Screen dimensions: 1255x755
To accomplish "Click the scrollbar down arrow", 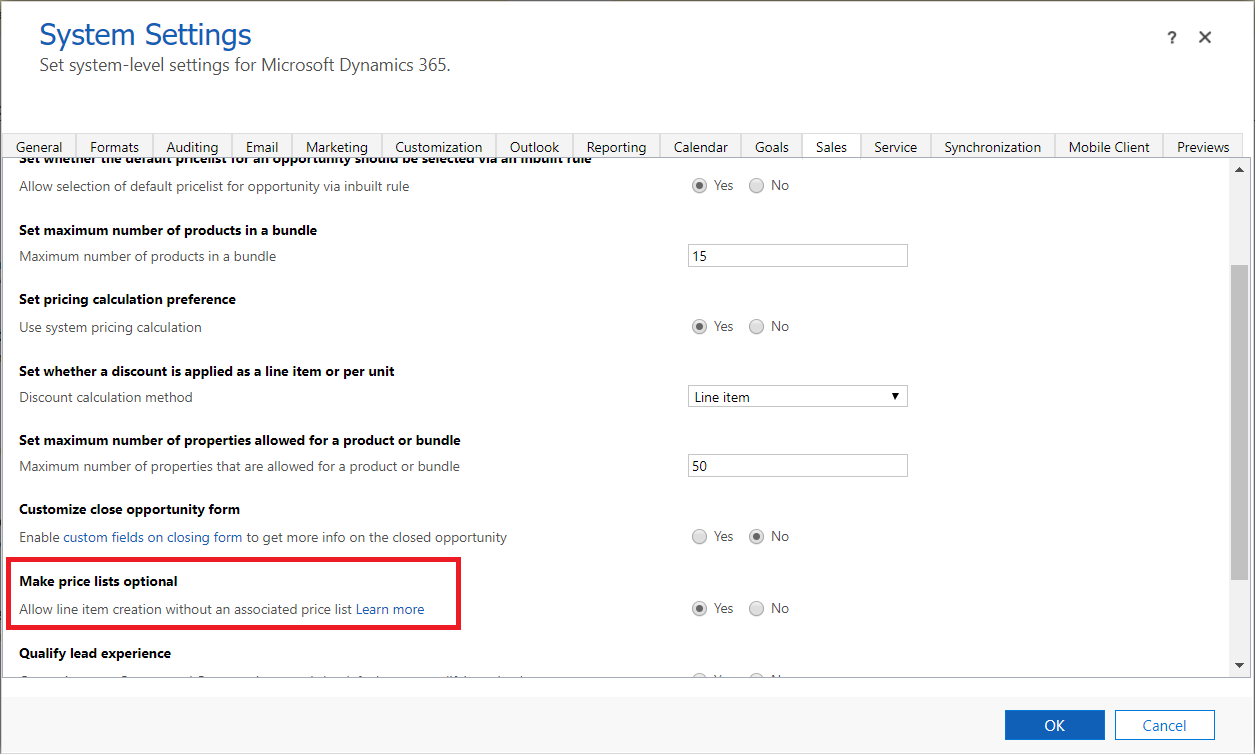I will (1240, 666).
